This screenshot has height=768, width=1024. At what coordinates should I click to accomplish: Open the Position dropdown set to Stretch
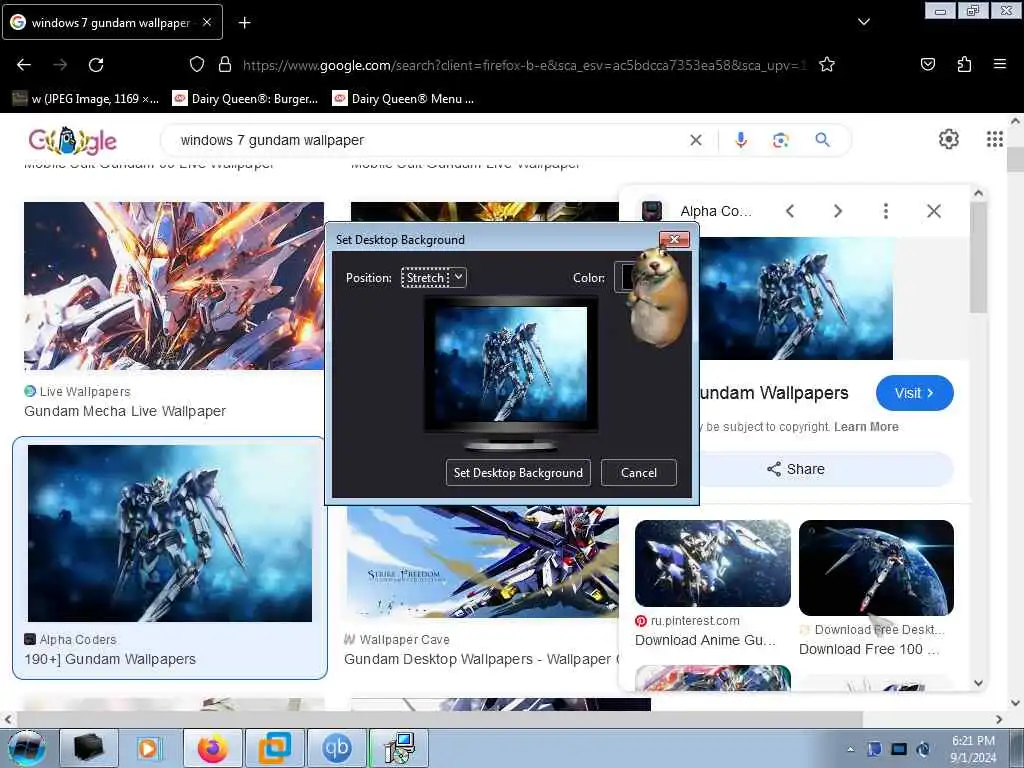pos(434,278)
